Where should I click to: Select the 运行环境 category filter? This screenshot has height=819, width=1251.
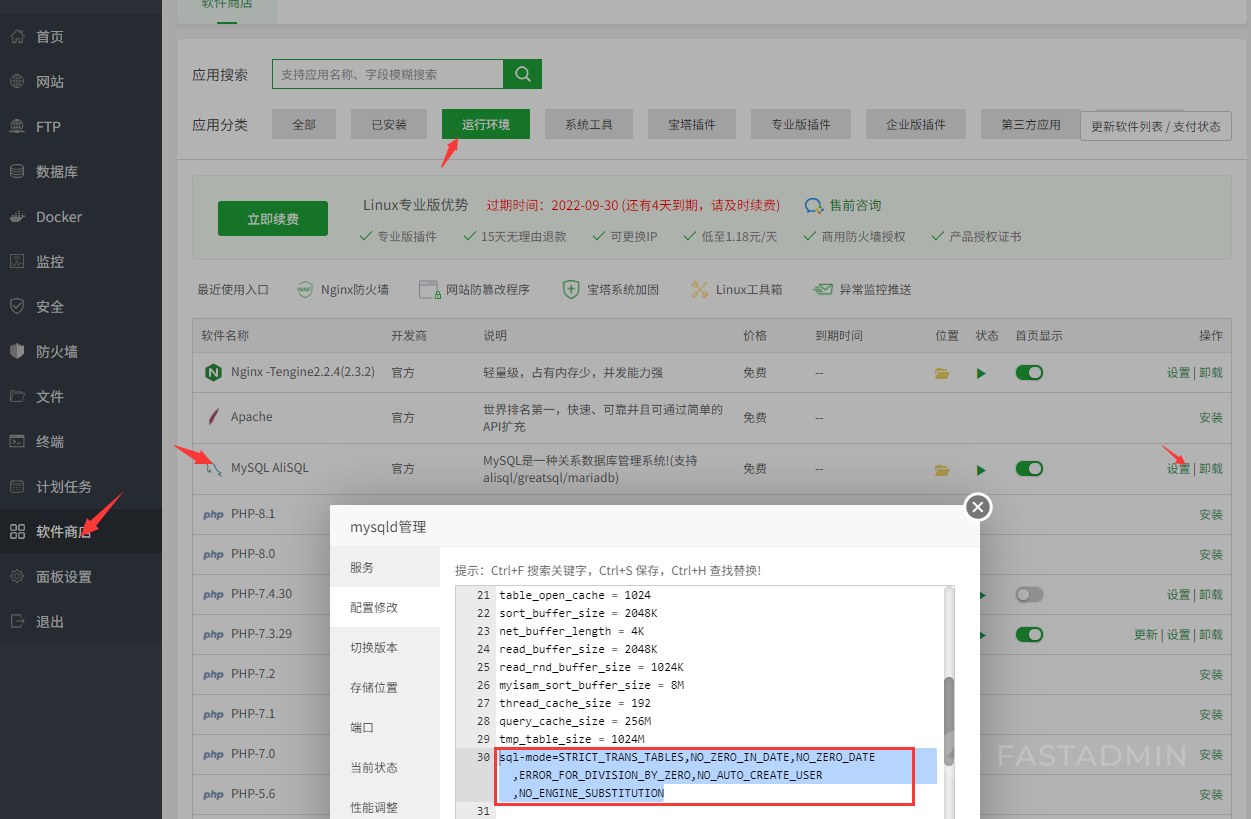(486, 125)
